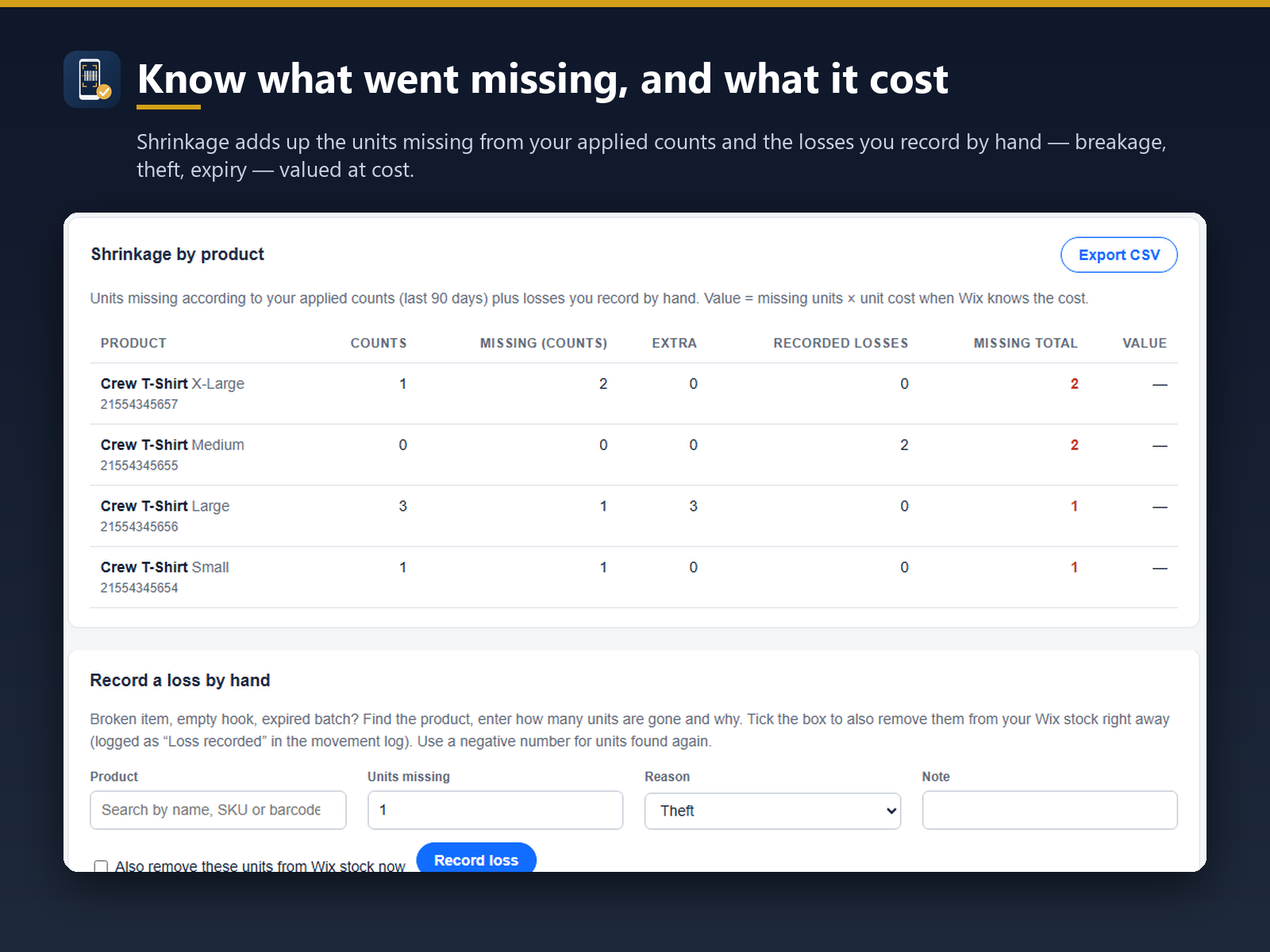Screen dimensions: 1270x952
Task: Click the Reason dropdown chevron arrow
Action: pos(891,811)
